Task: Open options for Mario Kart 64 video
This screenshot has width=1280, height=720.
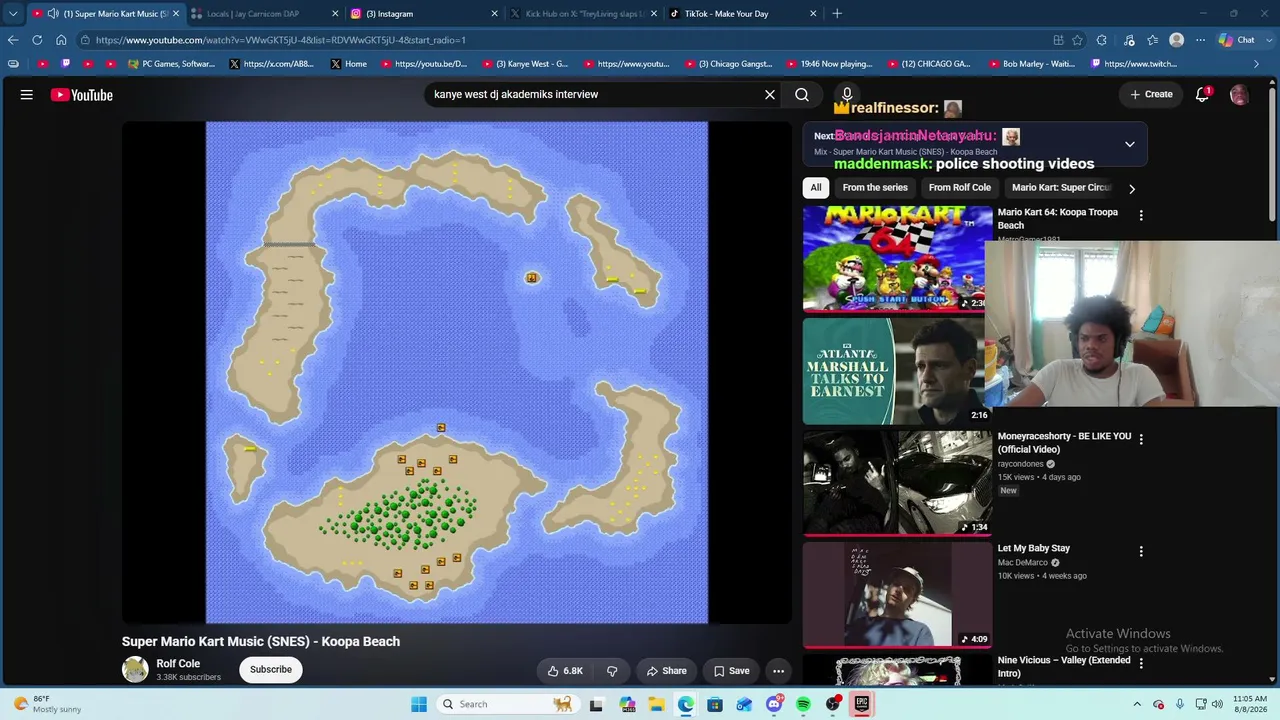Action: coord(1141,215)
